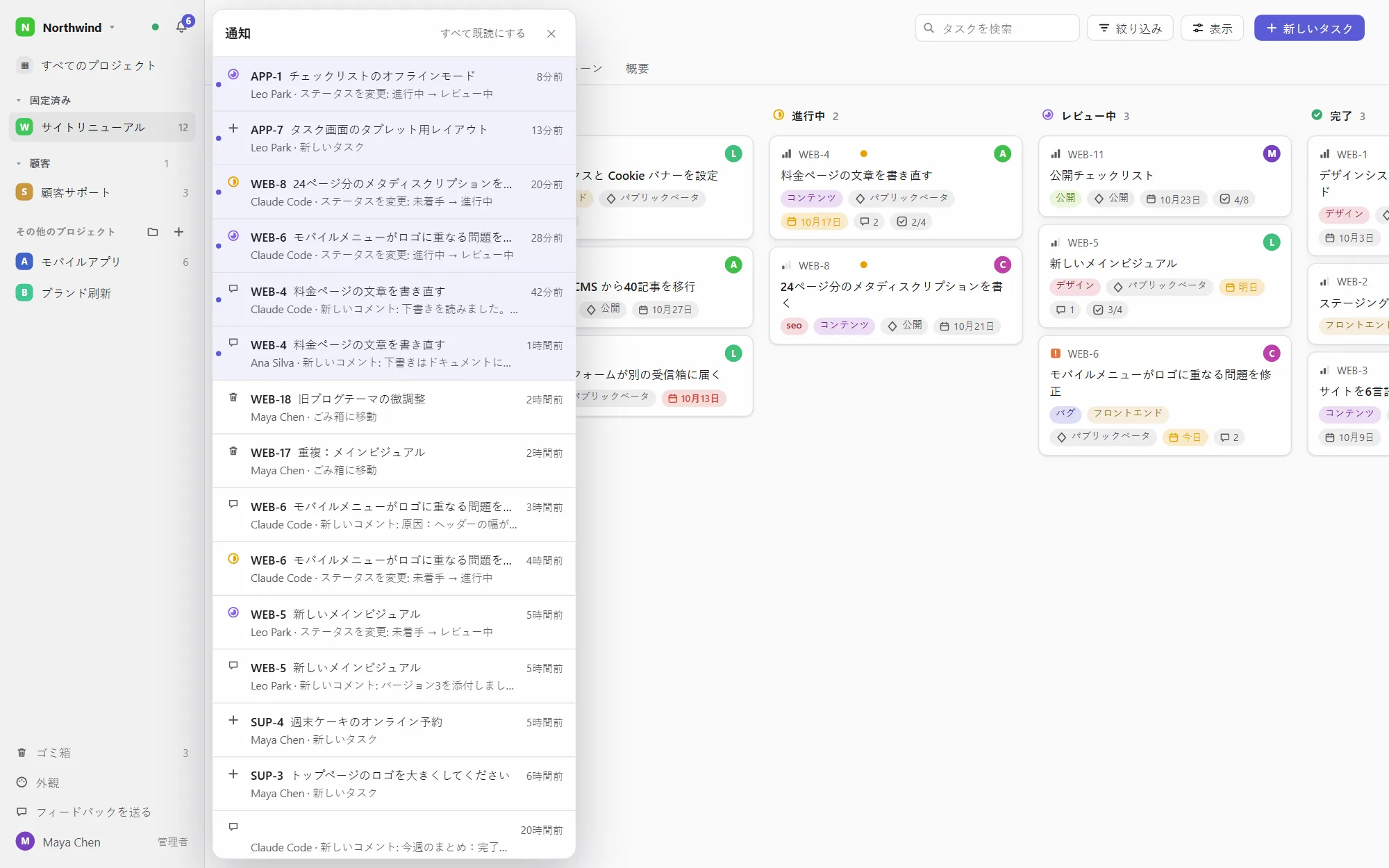Viewport: 1389px width, 868px height.
Task: Open the 絞り込み filter button
Action: [x=1130, y=28]
